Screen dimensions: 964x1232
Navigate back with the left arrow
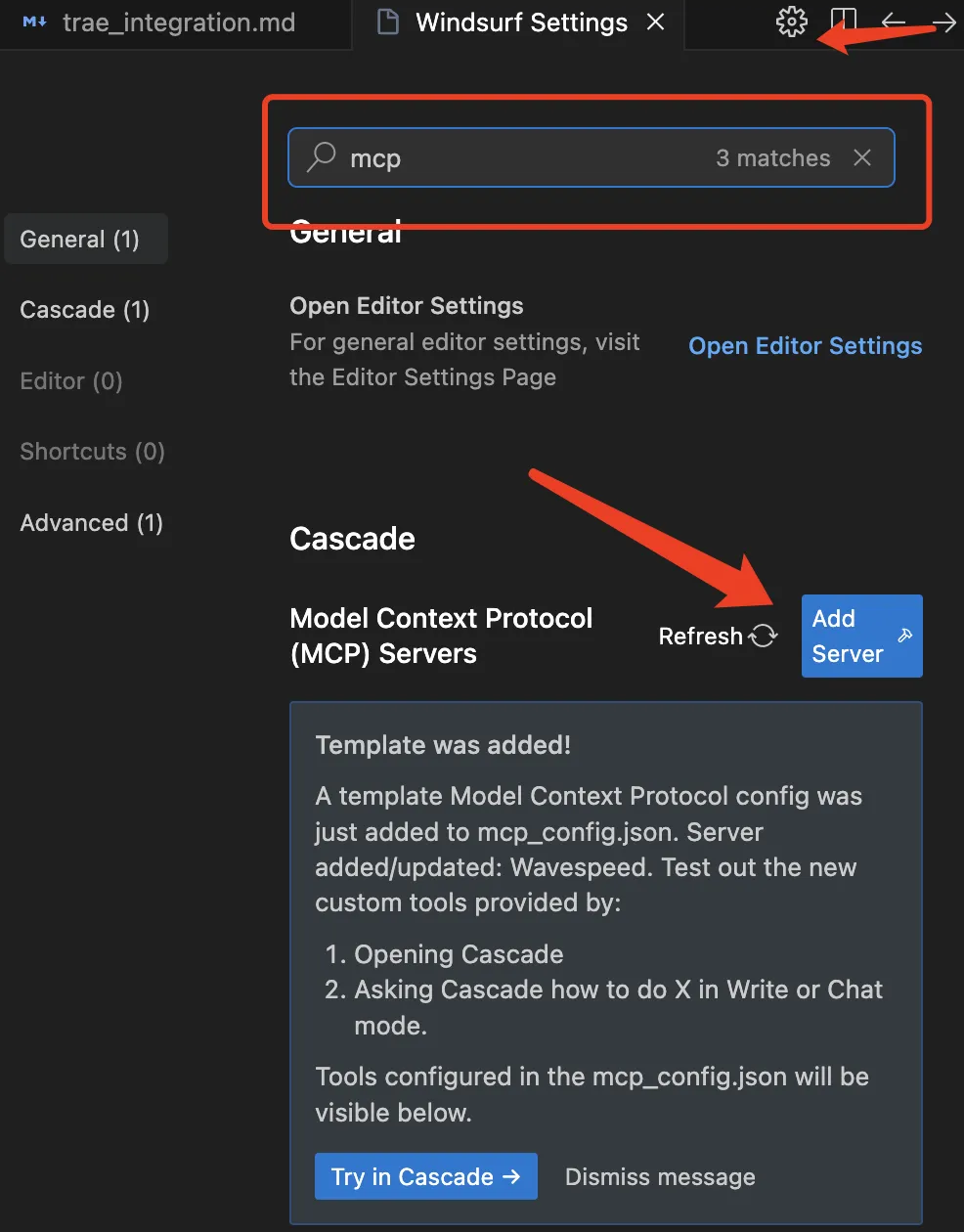[x=894, y=22]
